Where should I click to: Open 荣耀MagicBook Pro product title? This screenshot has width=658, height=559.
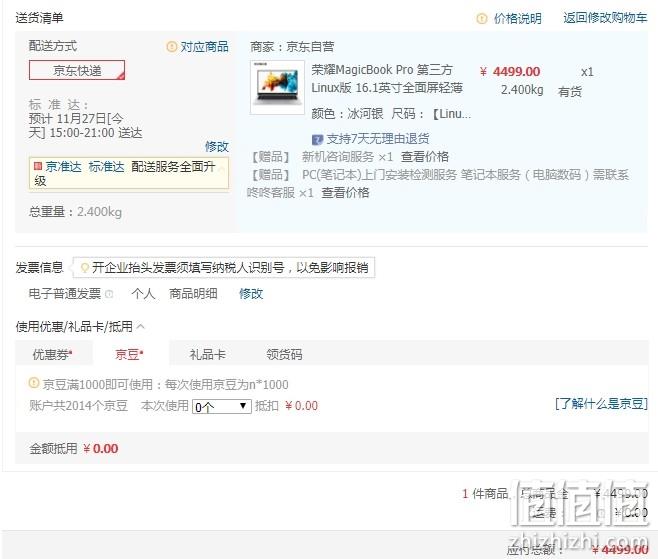click(387, 79)
